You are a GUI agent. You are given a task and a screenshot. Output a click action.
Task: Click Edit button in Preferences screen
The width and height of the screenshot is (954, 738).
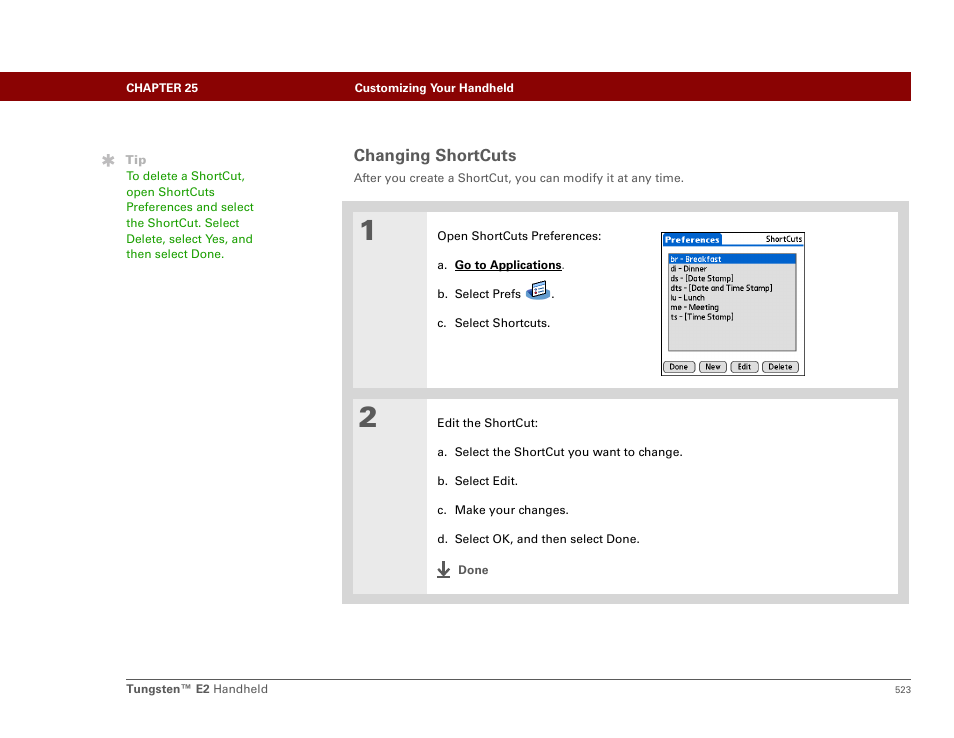(x=744, y=367)
